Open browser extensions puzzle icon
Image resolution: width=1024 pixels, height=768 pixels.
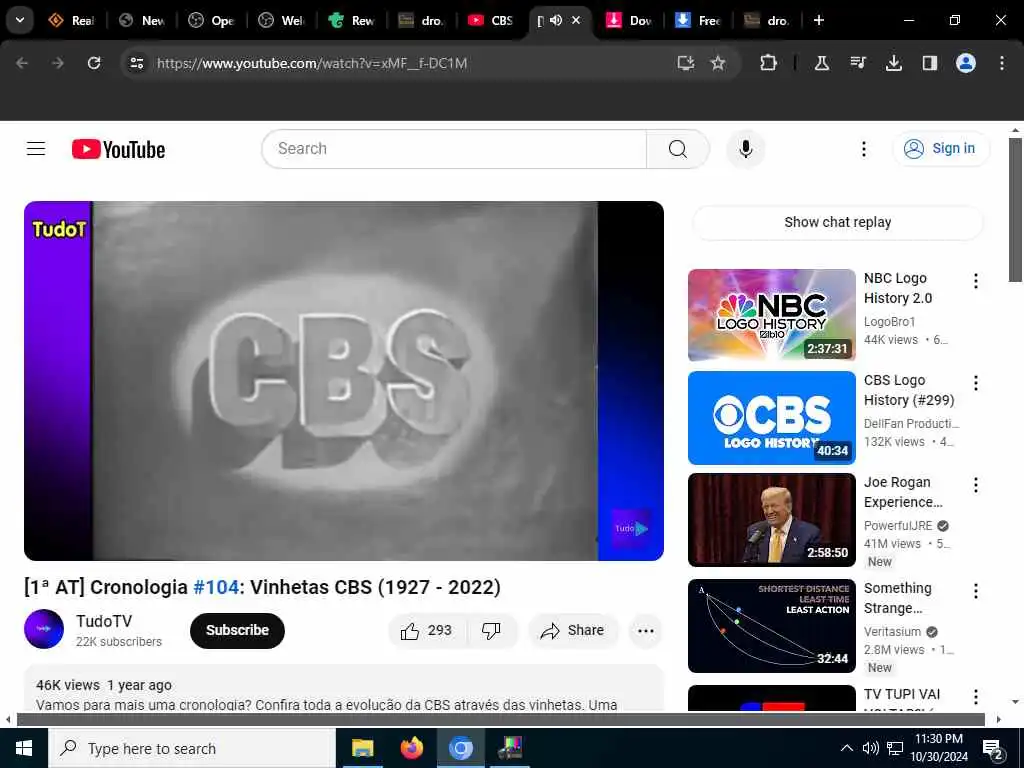point(768,63)
